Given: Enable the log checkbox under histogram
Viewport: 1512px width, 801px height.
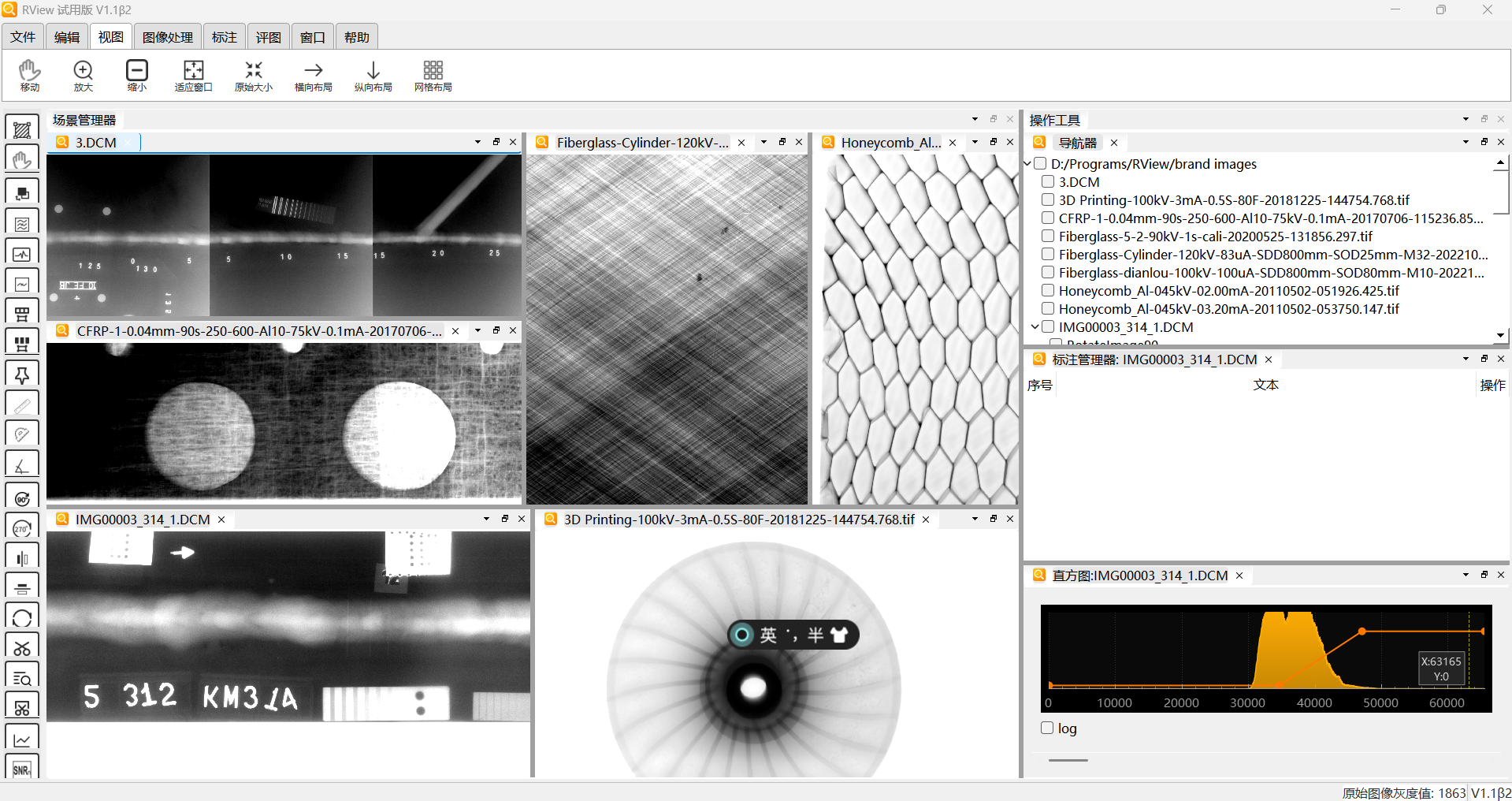Looking at the screenshot, I should [1047, 728].
